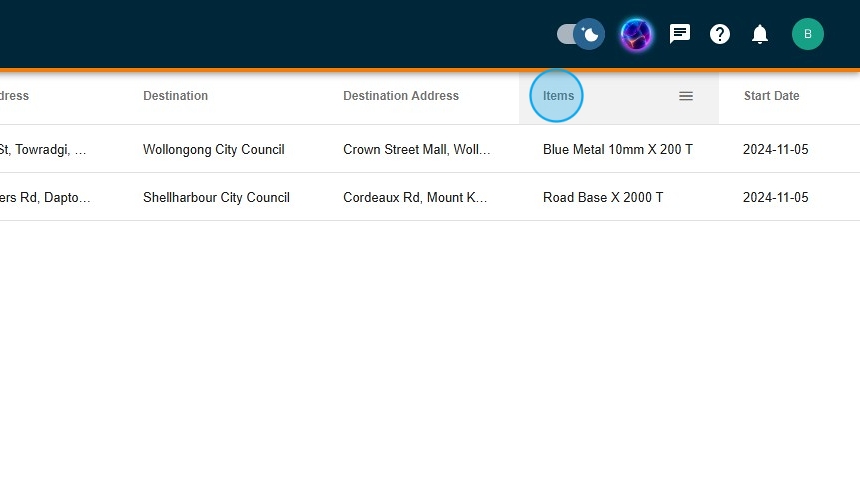Select the Wollongong City Council cell

click(213, 149)
